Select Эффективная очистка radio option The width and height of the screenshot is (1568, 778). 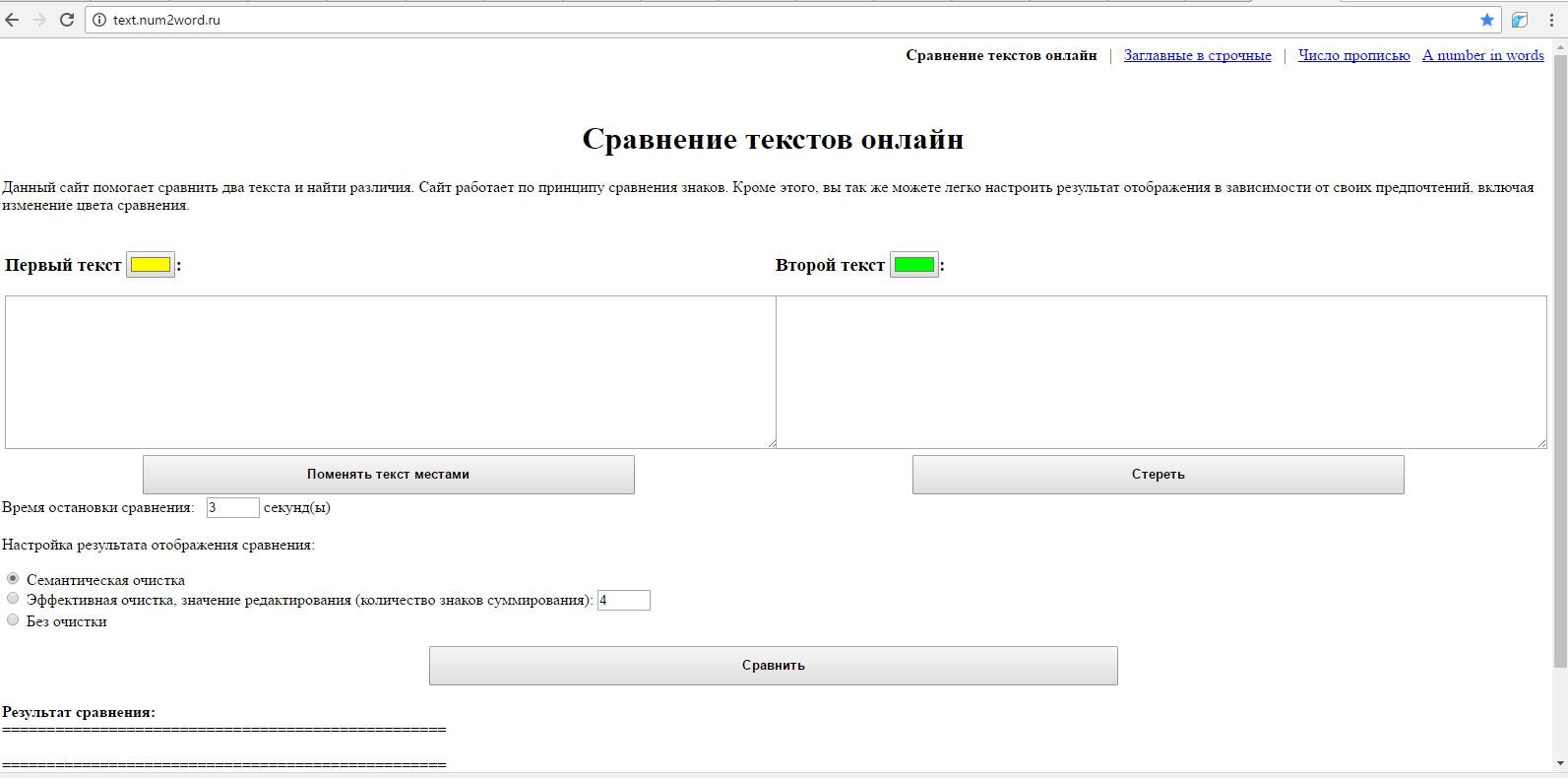[13, 598]
